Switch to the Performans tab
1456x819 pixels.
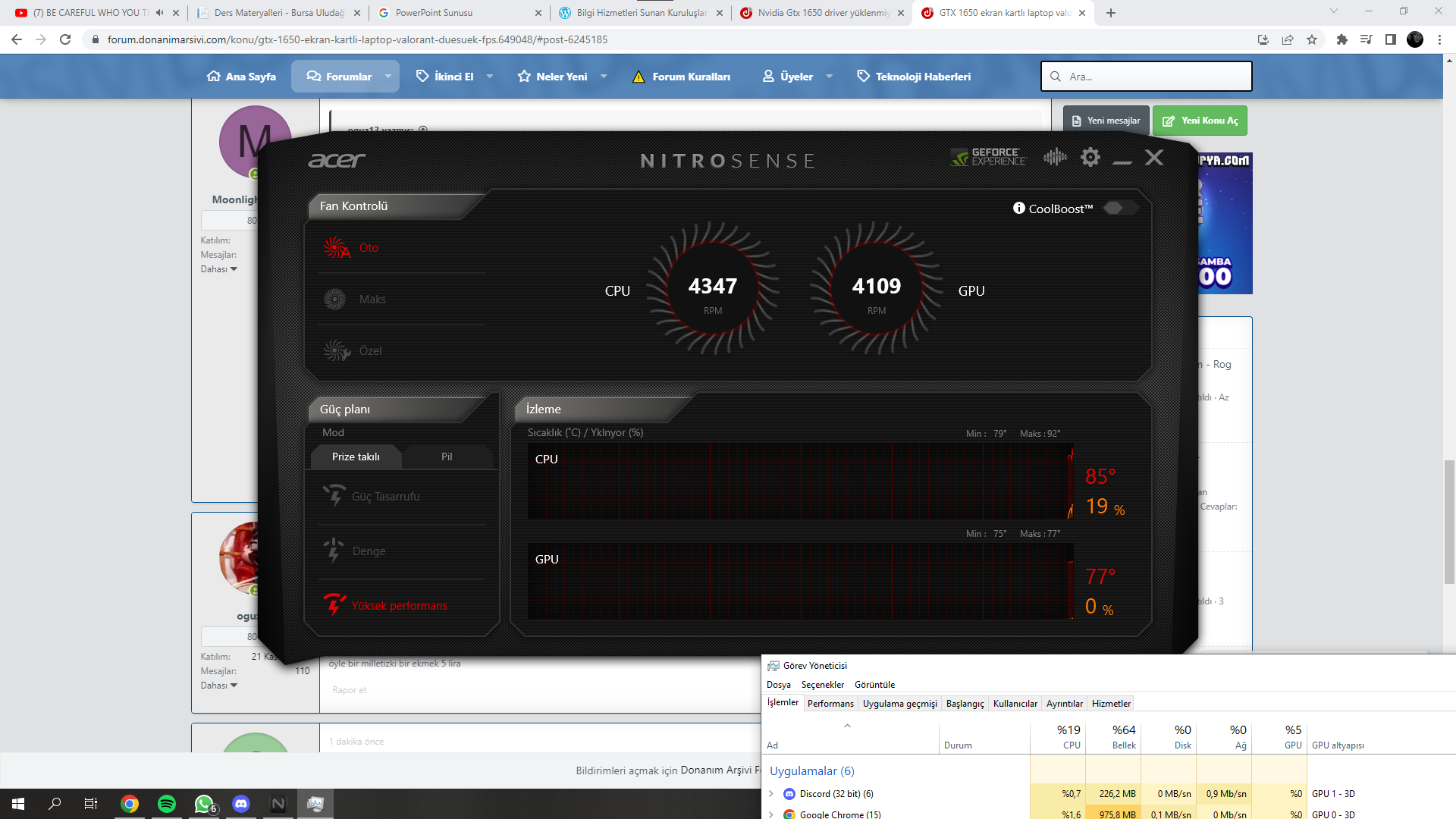(x=830, y=704)
